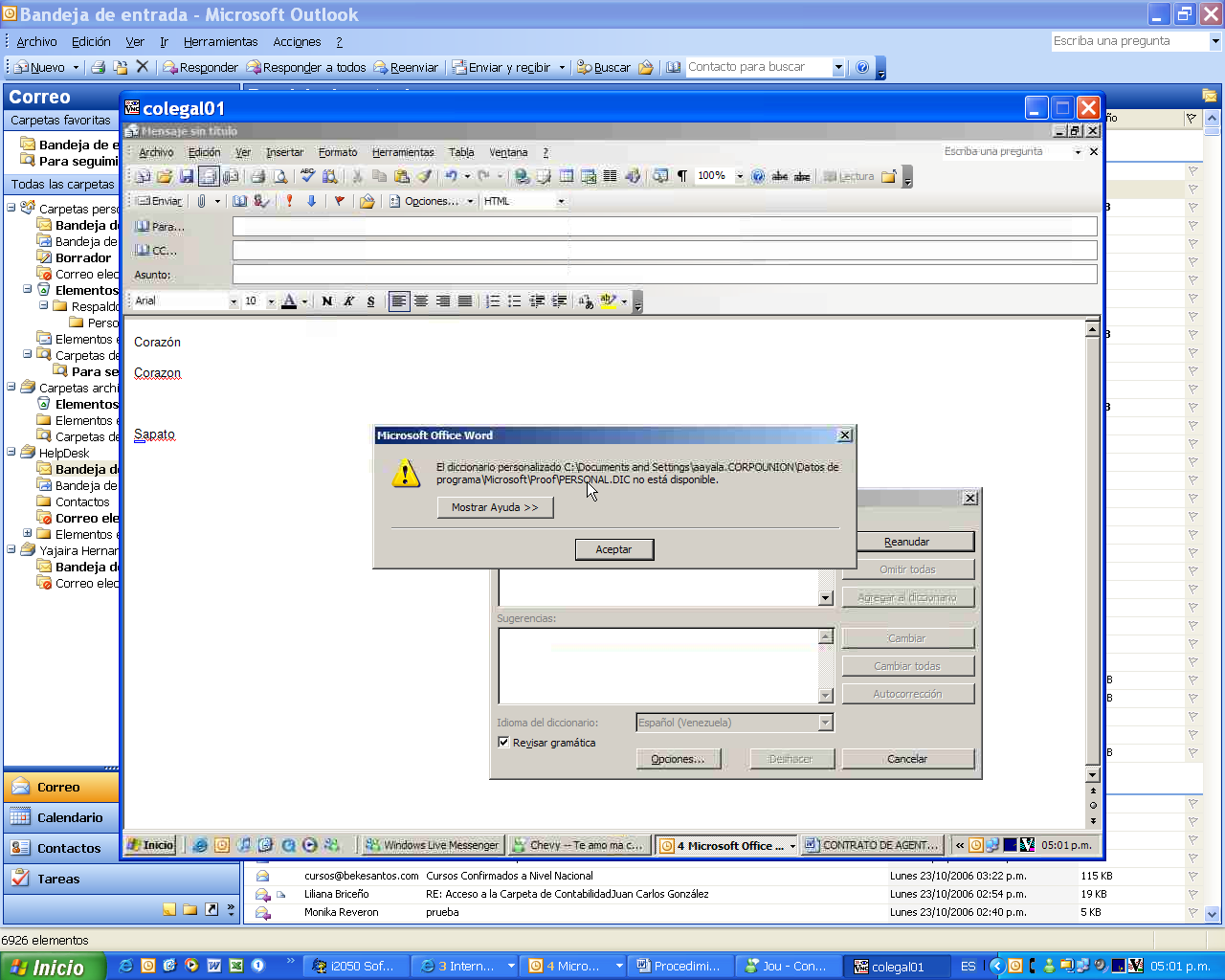Open the Tareas navigation pane button

pos(61,879)
